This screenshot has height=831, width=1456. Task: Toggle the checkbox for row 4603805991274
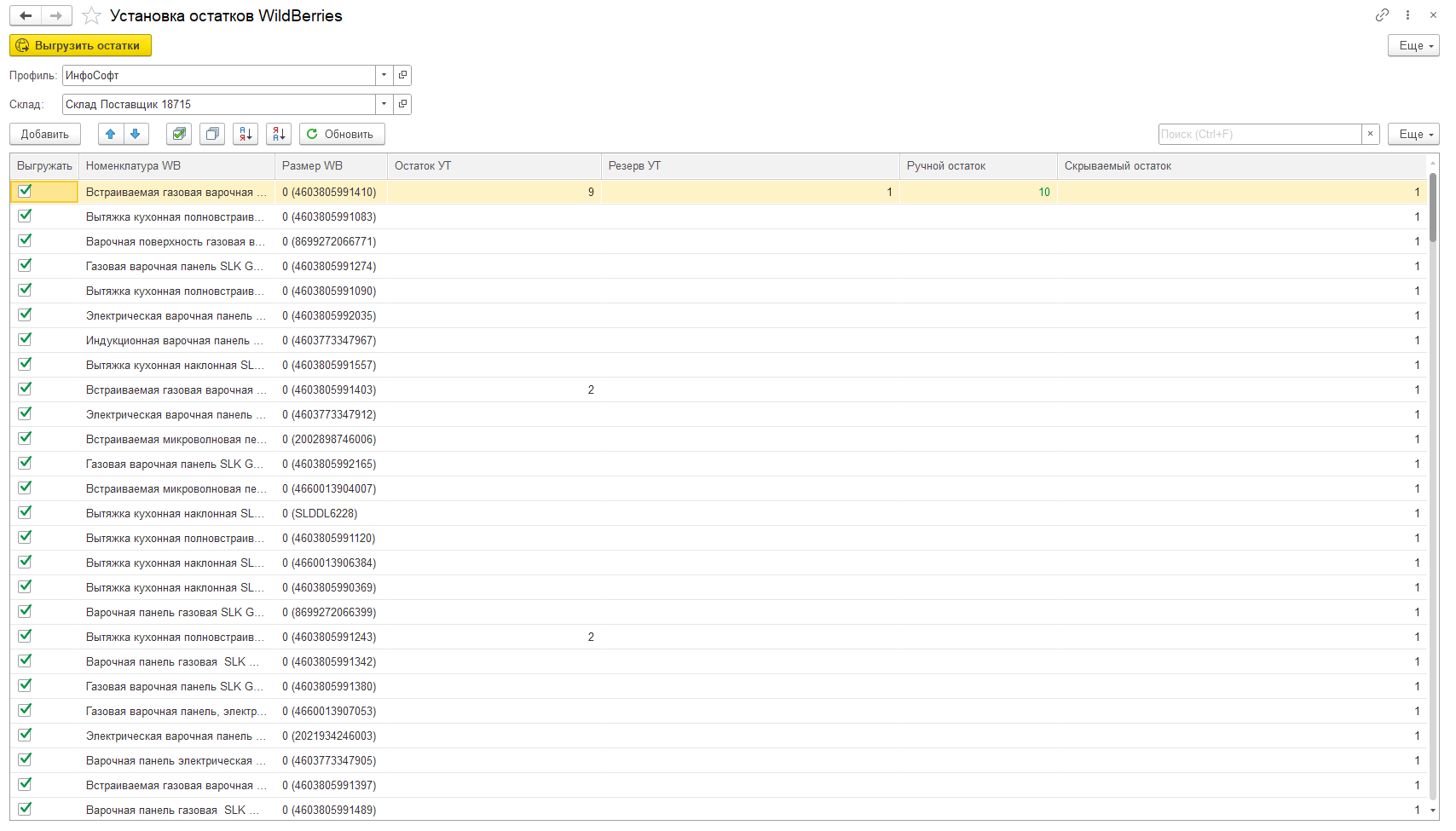coord(25,265)
